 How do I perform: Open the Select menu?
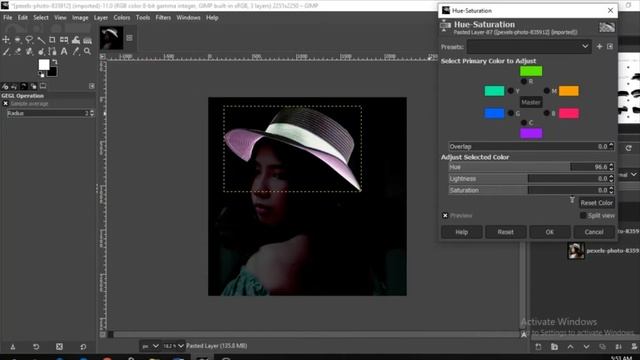click(41, 18)
